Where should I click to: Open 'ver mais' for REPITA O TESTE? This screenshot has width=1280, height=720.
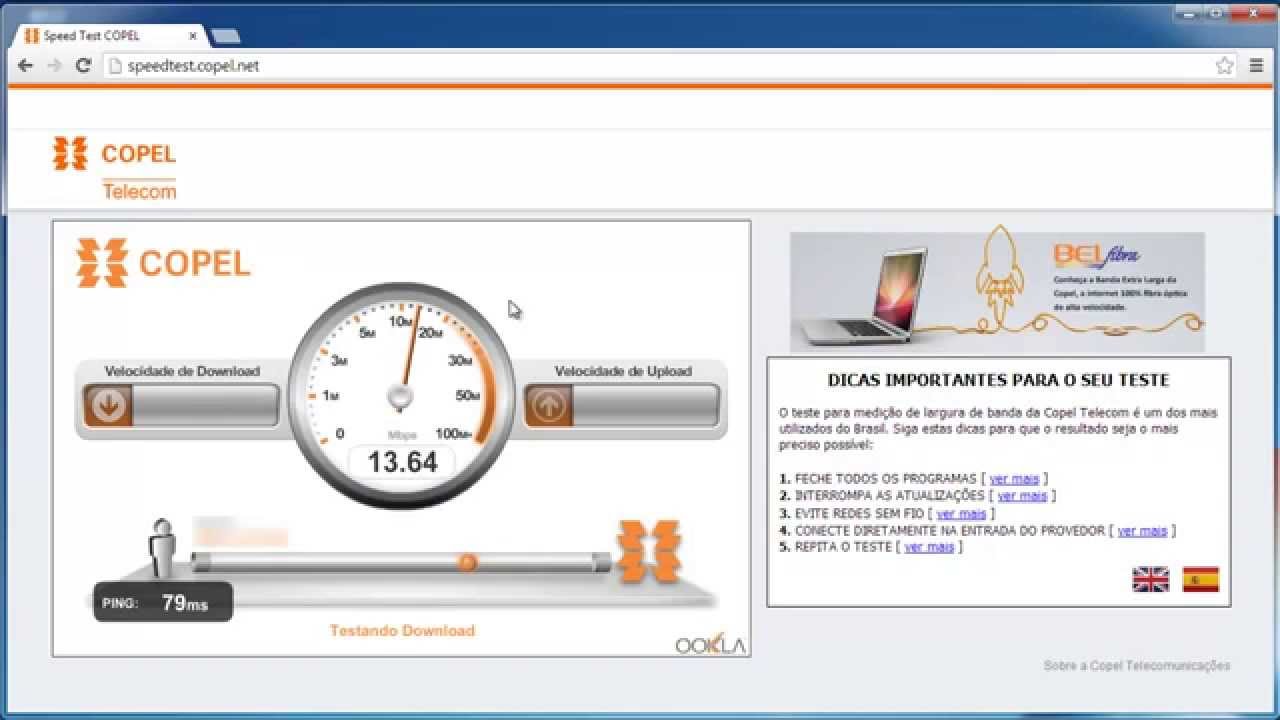point(929,547)
